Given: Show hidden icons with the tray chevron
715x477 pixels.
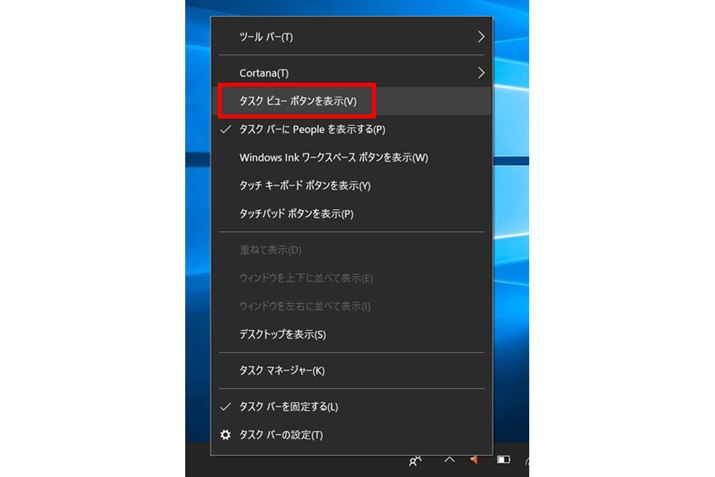Looking at the screenshot, I should 450,460.
